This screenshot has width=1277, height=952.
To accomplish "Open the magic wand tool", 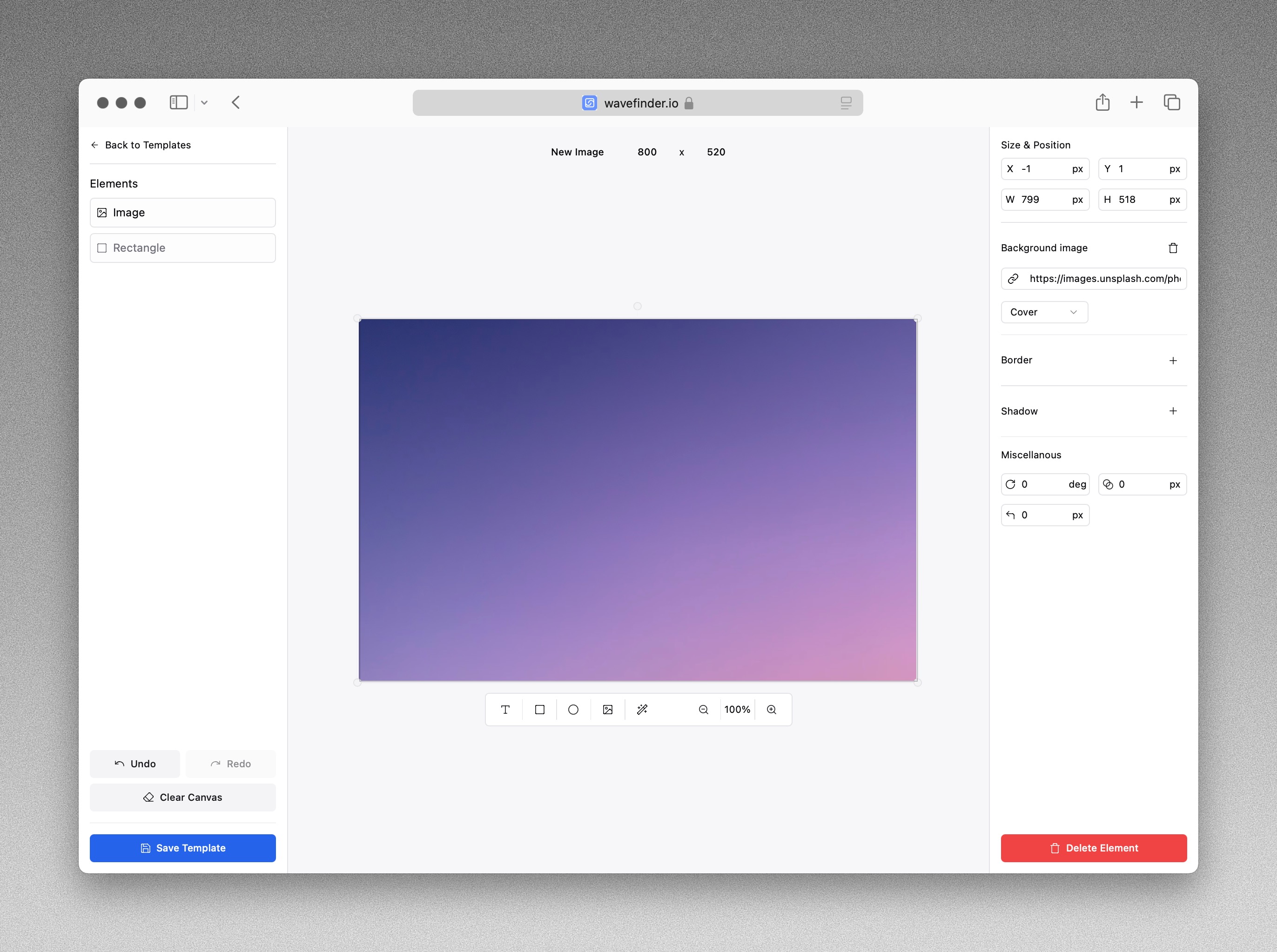I will coord(642,710).
